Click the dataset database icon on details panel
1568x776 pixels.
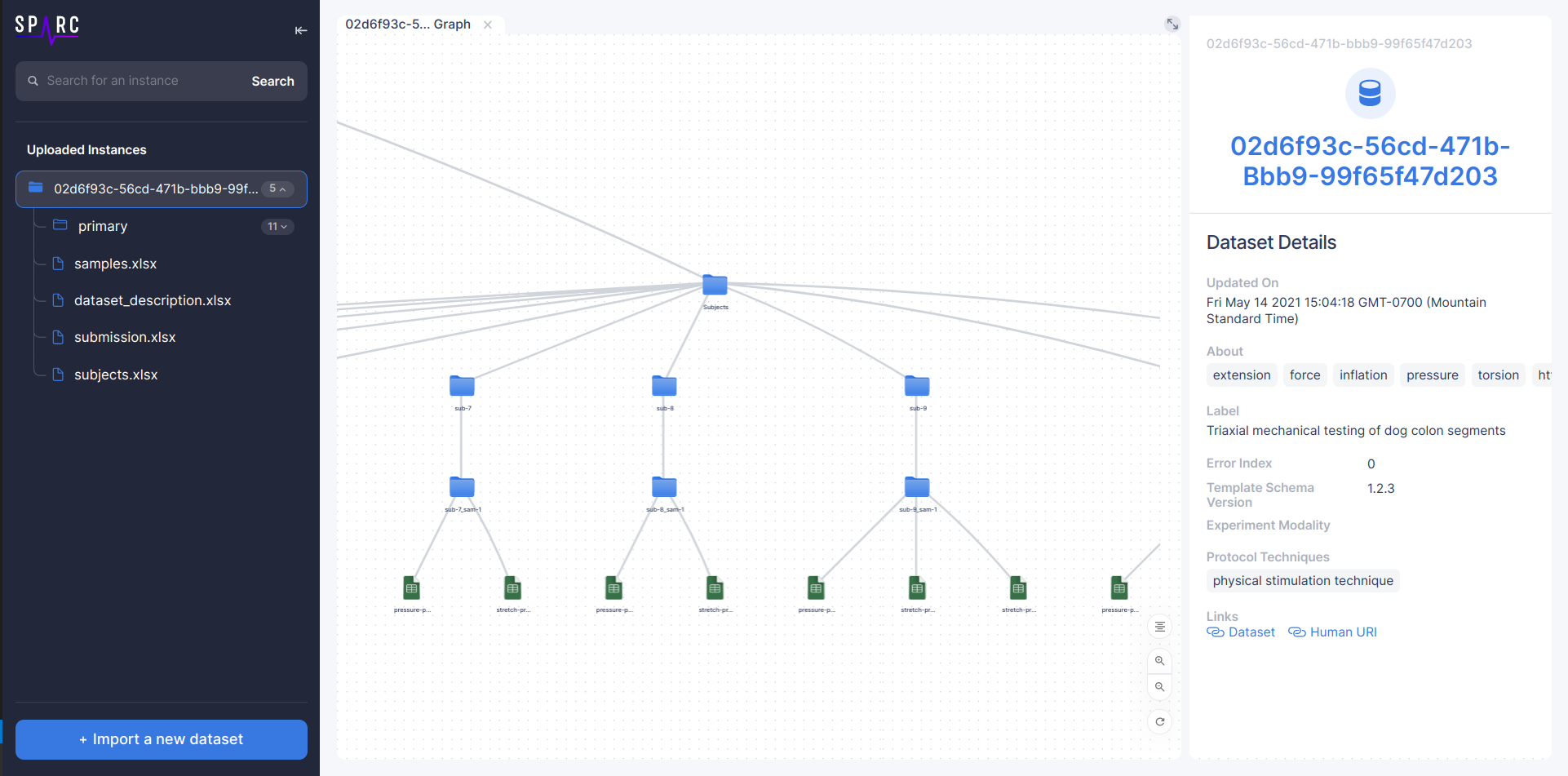pyautogui.click(x=1371, y=93)
